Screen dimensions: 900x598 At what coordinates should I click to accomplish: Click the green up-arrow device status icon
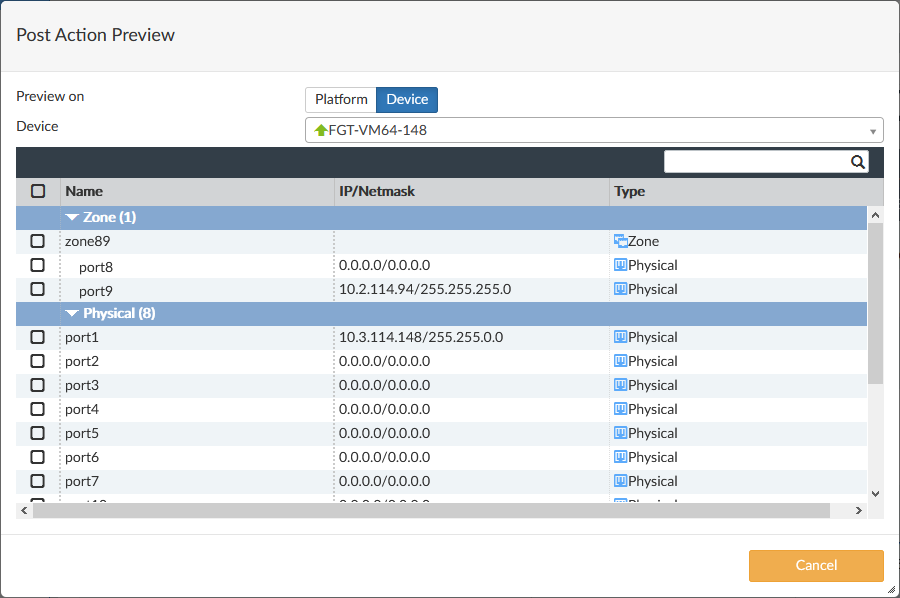click(x=321, y=130)
